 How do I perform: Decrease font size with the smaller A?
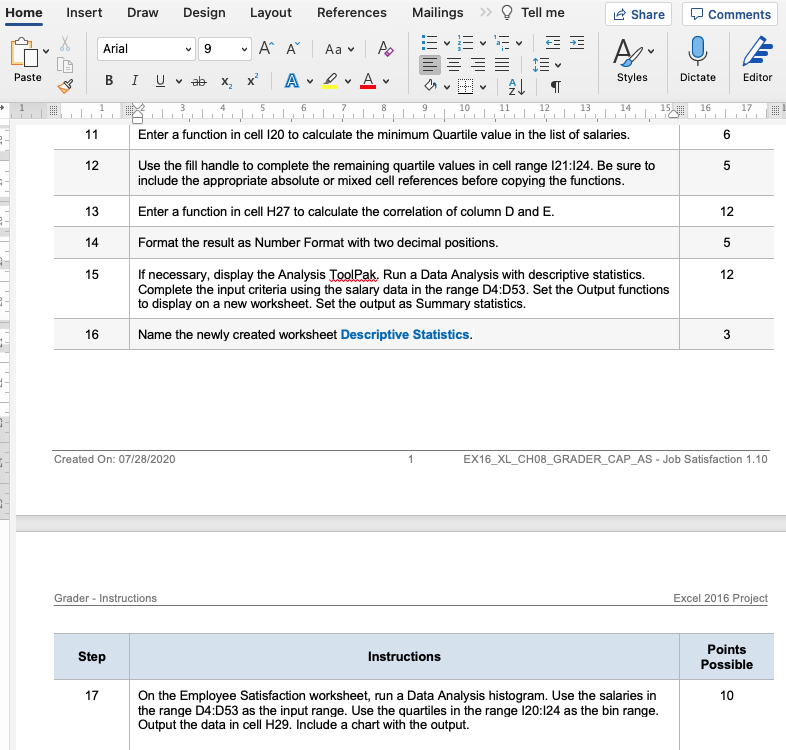[293, 49]
